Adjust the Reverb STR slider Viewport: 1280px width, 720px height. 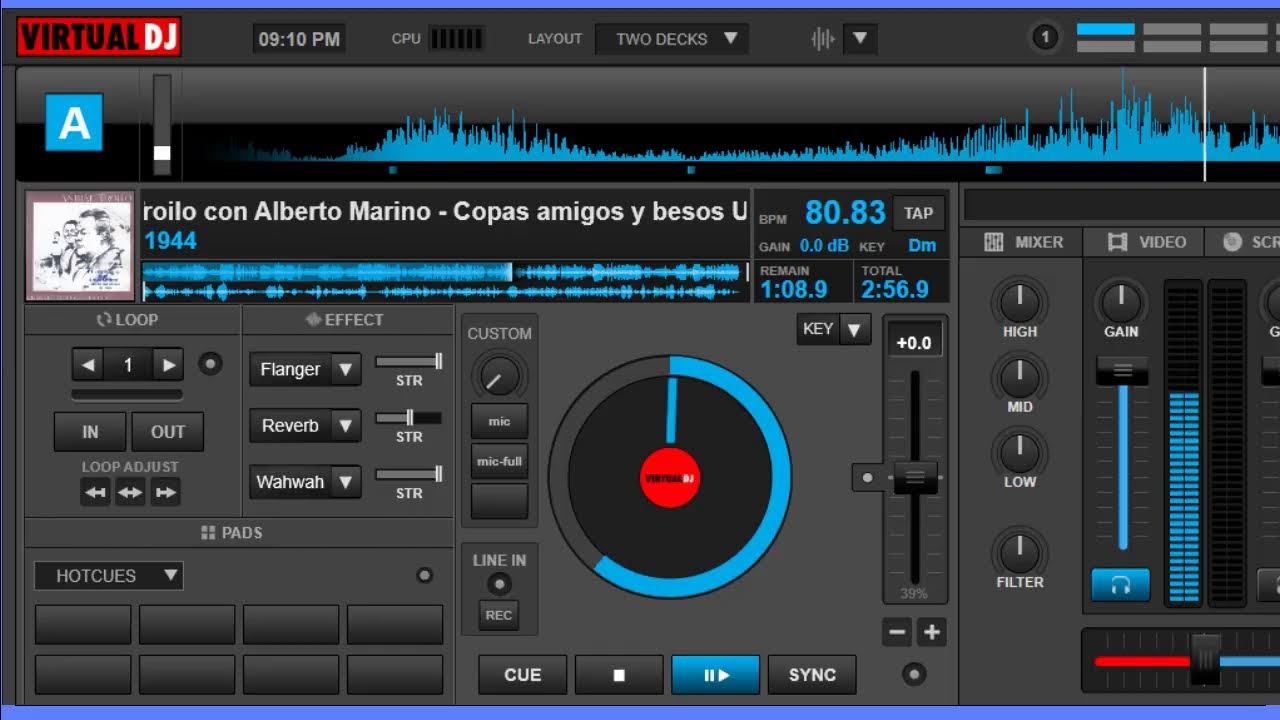(x=409, y=417)
